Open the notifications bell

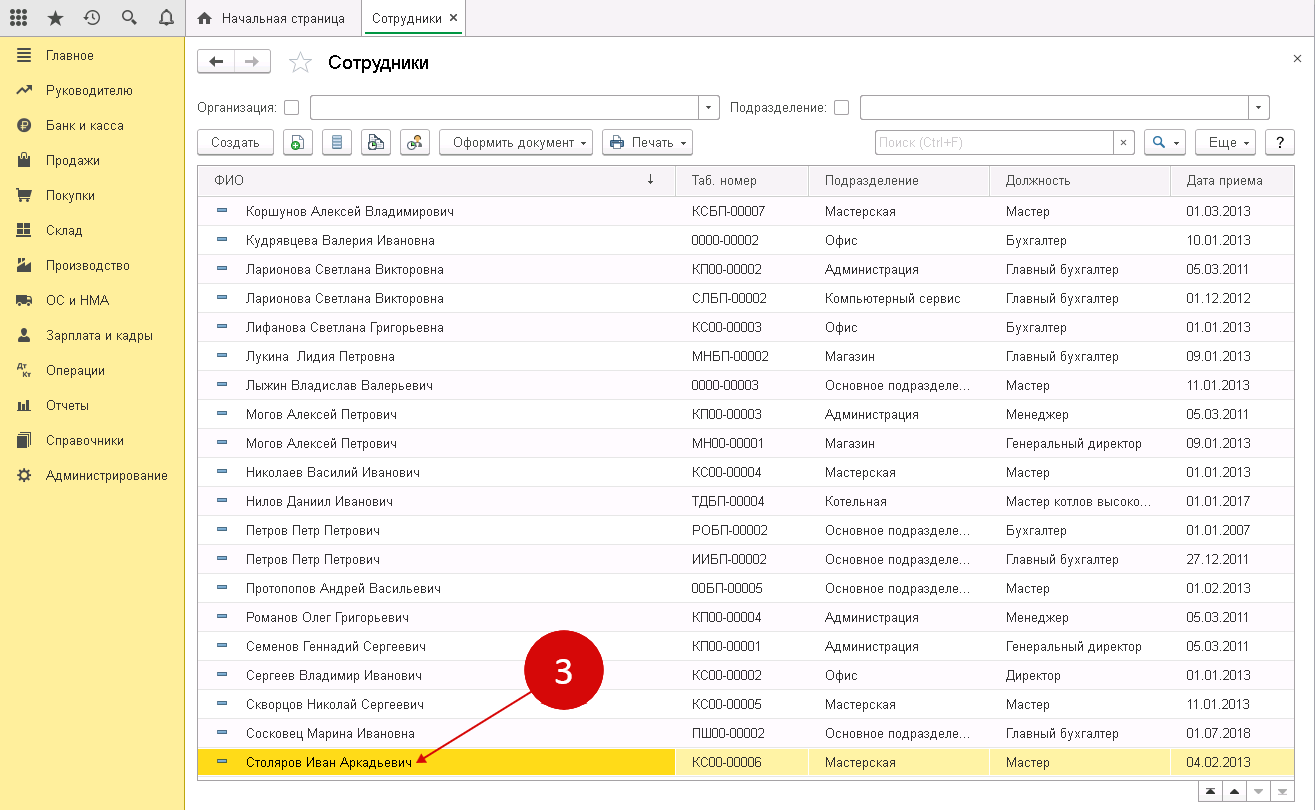click(165, 18)
